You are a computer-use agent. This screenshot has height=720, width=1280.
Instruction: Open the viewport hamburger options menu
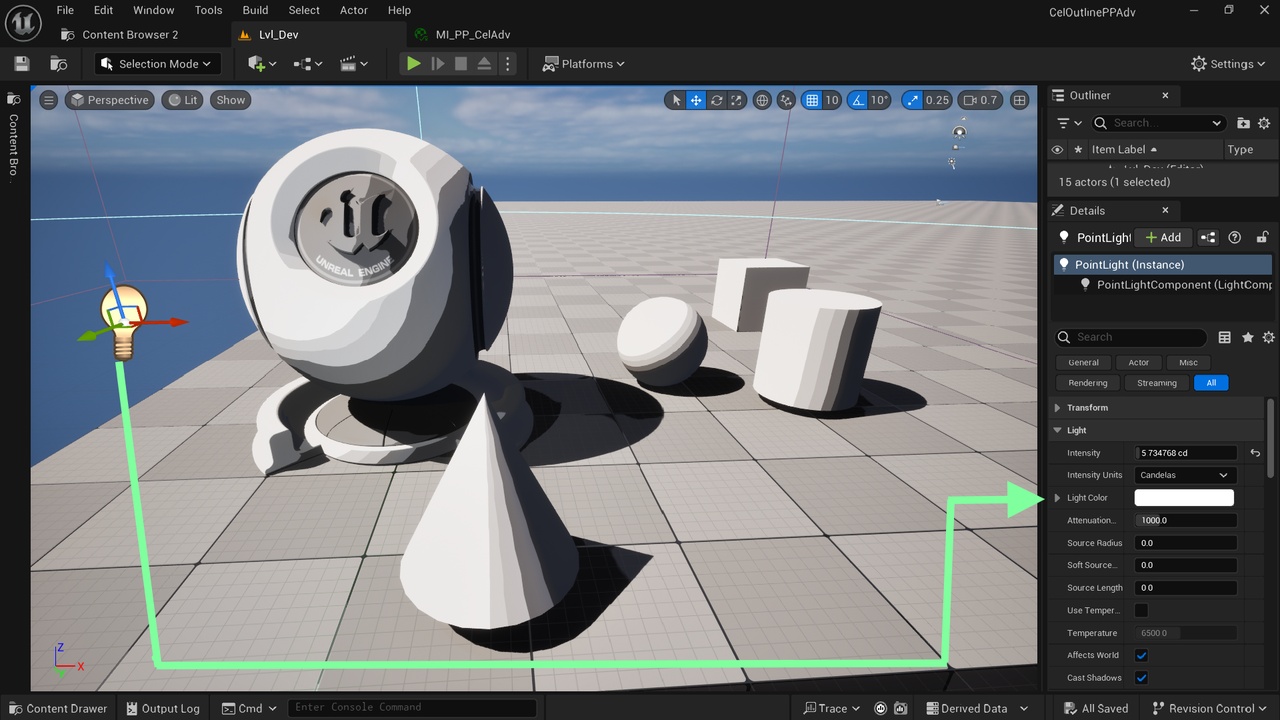tap(48, 100)
